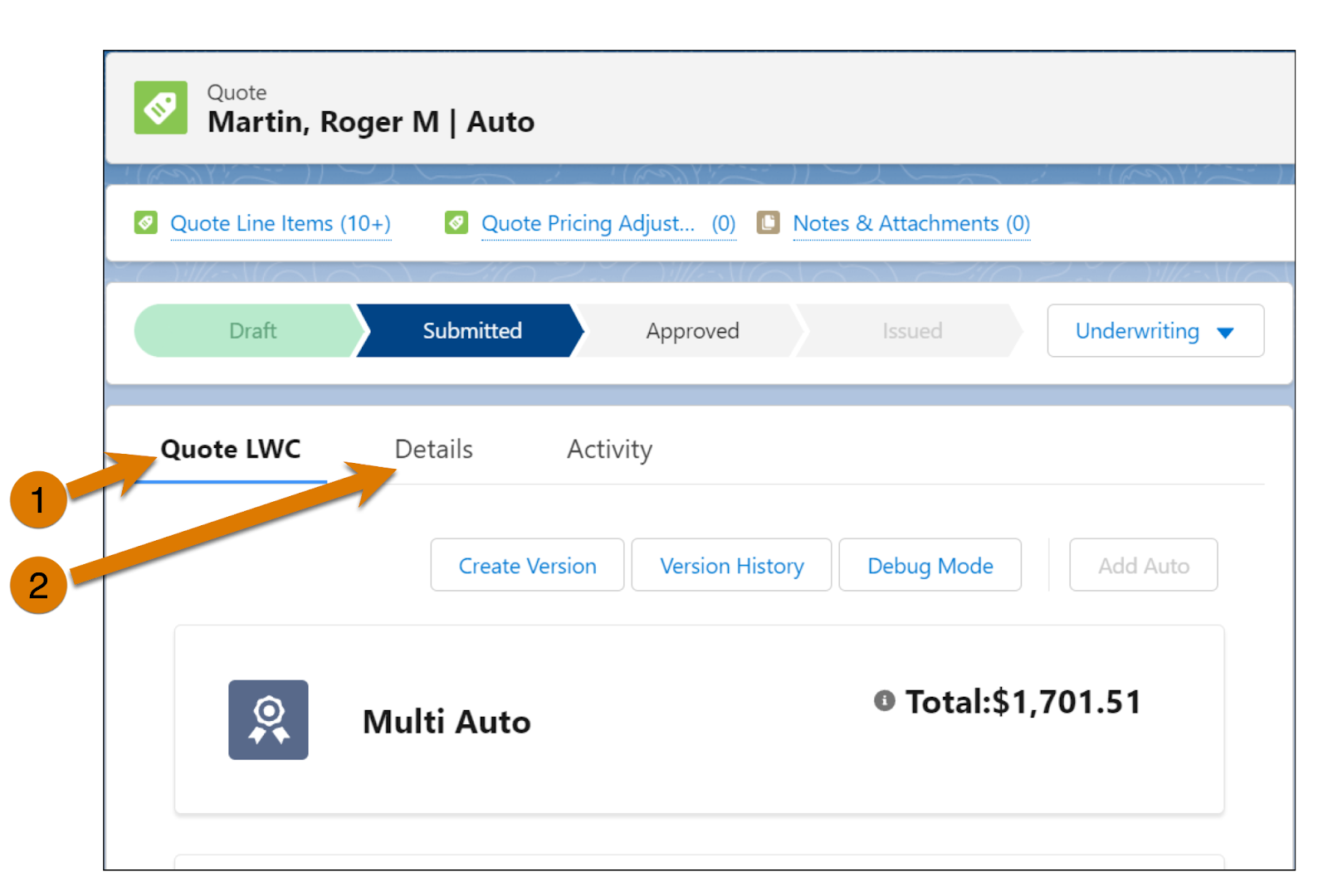Viewport: 1328px width, 896px height.
Task: Click the Multi Auto heading
Action: pyautogui.click(x=447, y=722)
